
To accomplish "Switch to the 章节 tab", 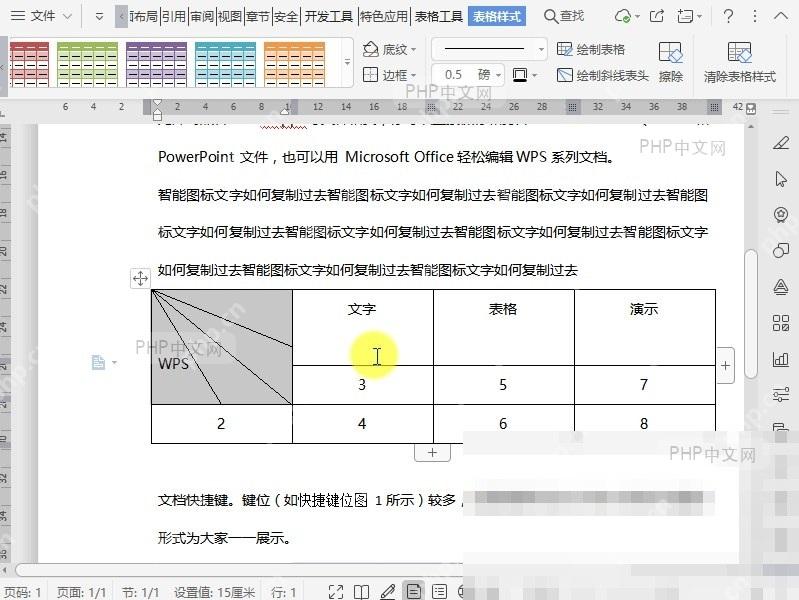I will (x=258, y=17).
